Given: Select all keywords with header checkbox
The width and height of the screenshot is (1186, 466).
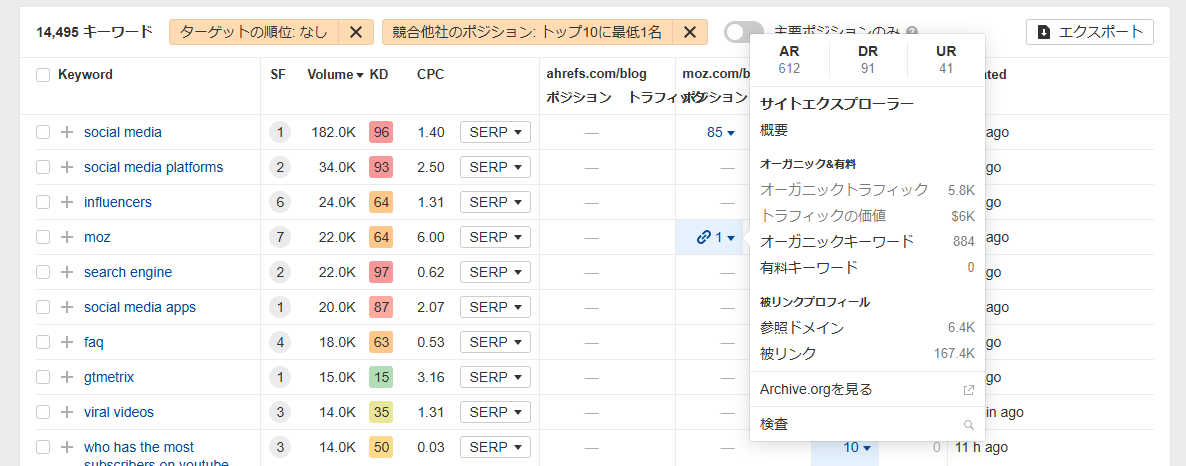Looking at the screenshot, I should point(43,75).
